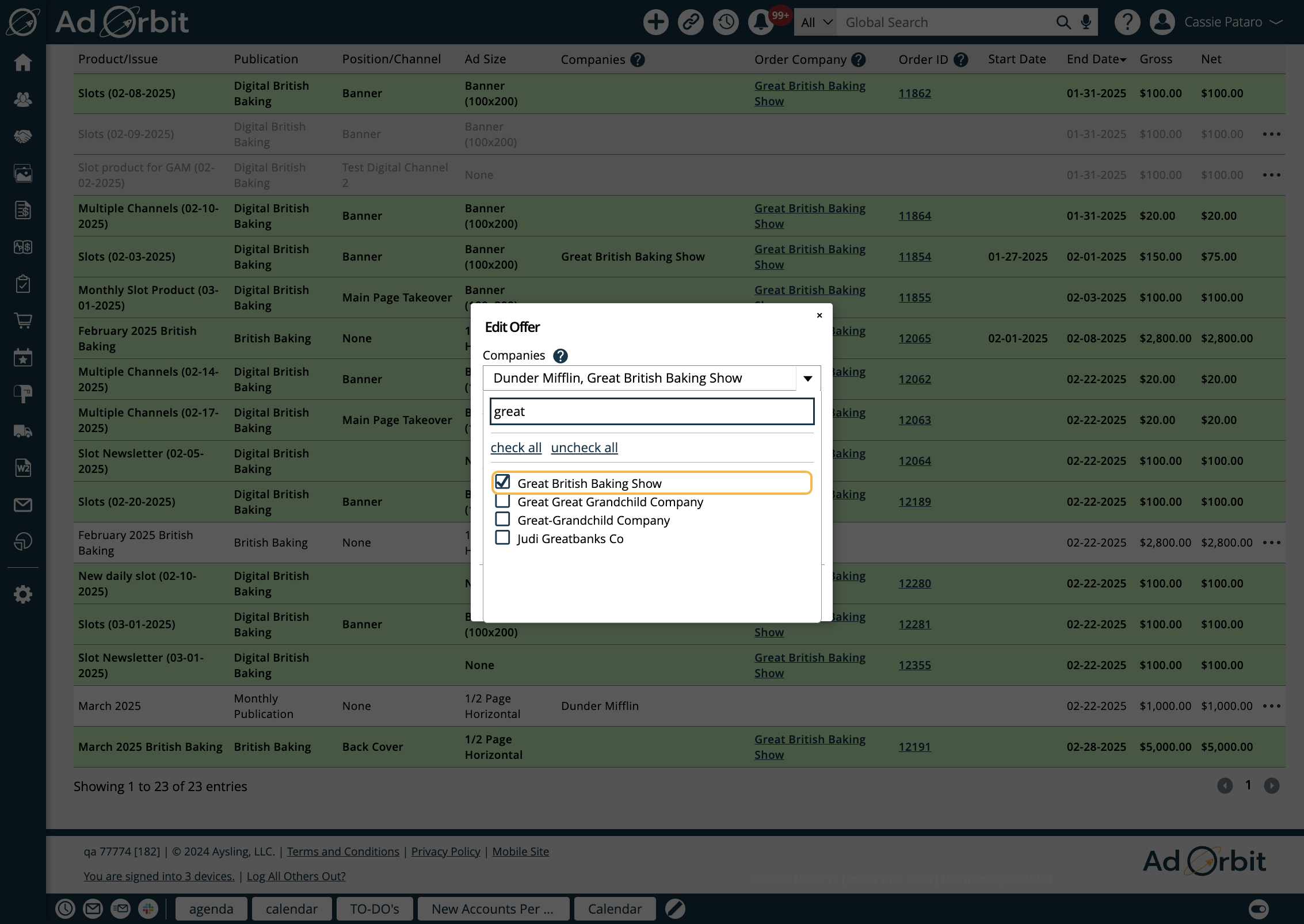Click the help icon beside Order ID header
Image resolution: width=1304 pixels, height=924 pixels.
click(960, 60)
